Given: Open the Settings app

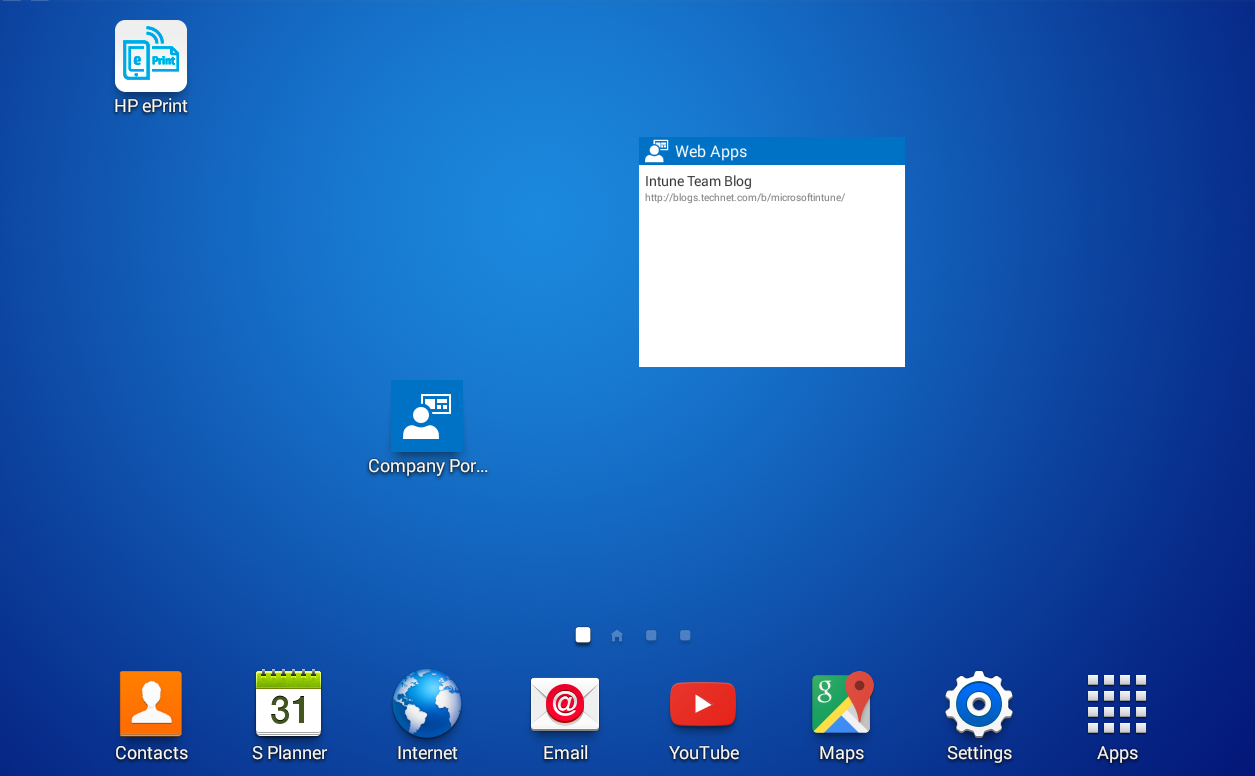Looking at the screenshot, I should tap(978, 703).
